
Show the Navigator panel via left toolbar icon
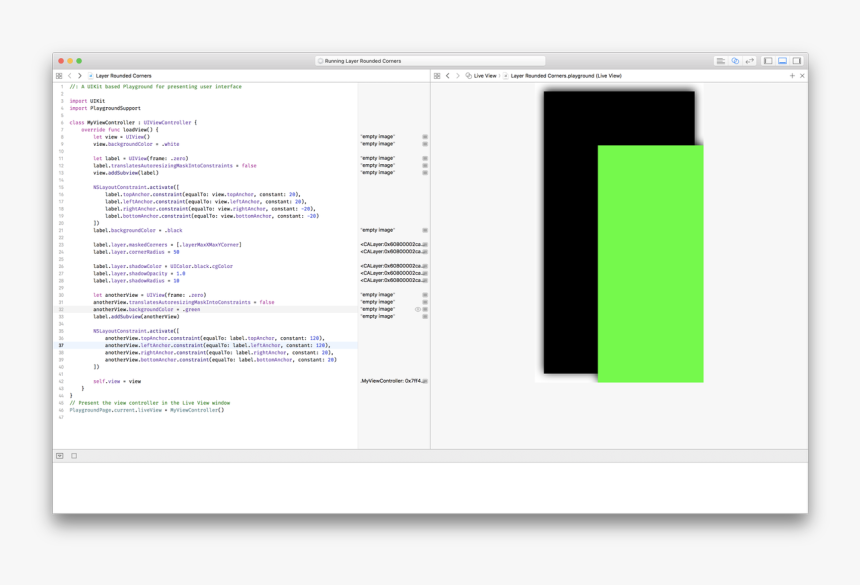click(768, 61)
